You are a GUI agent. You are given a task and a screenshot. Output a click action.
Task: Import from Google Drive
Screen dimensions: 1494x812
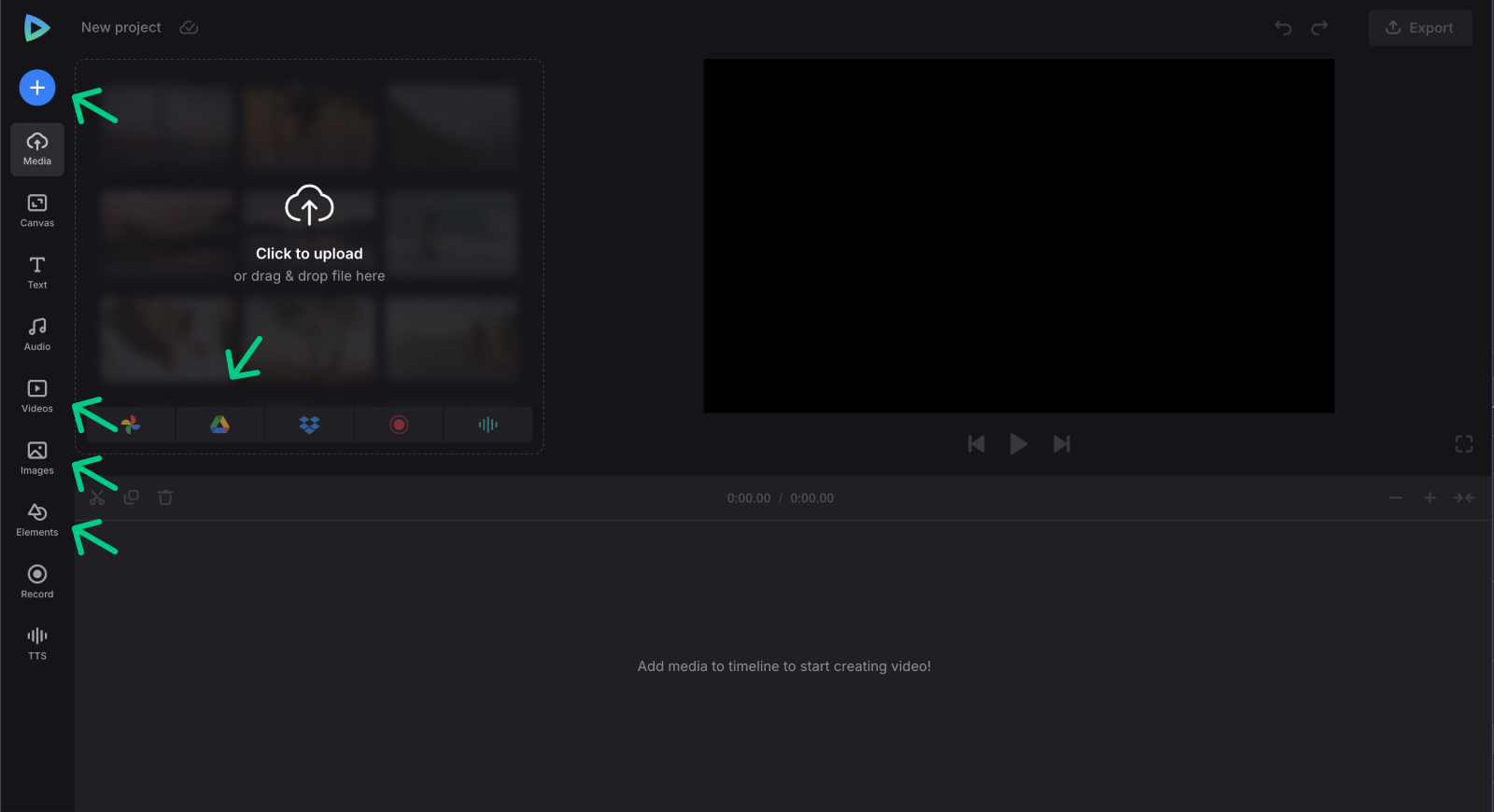click(x=219, y=425)
